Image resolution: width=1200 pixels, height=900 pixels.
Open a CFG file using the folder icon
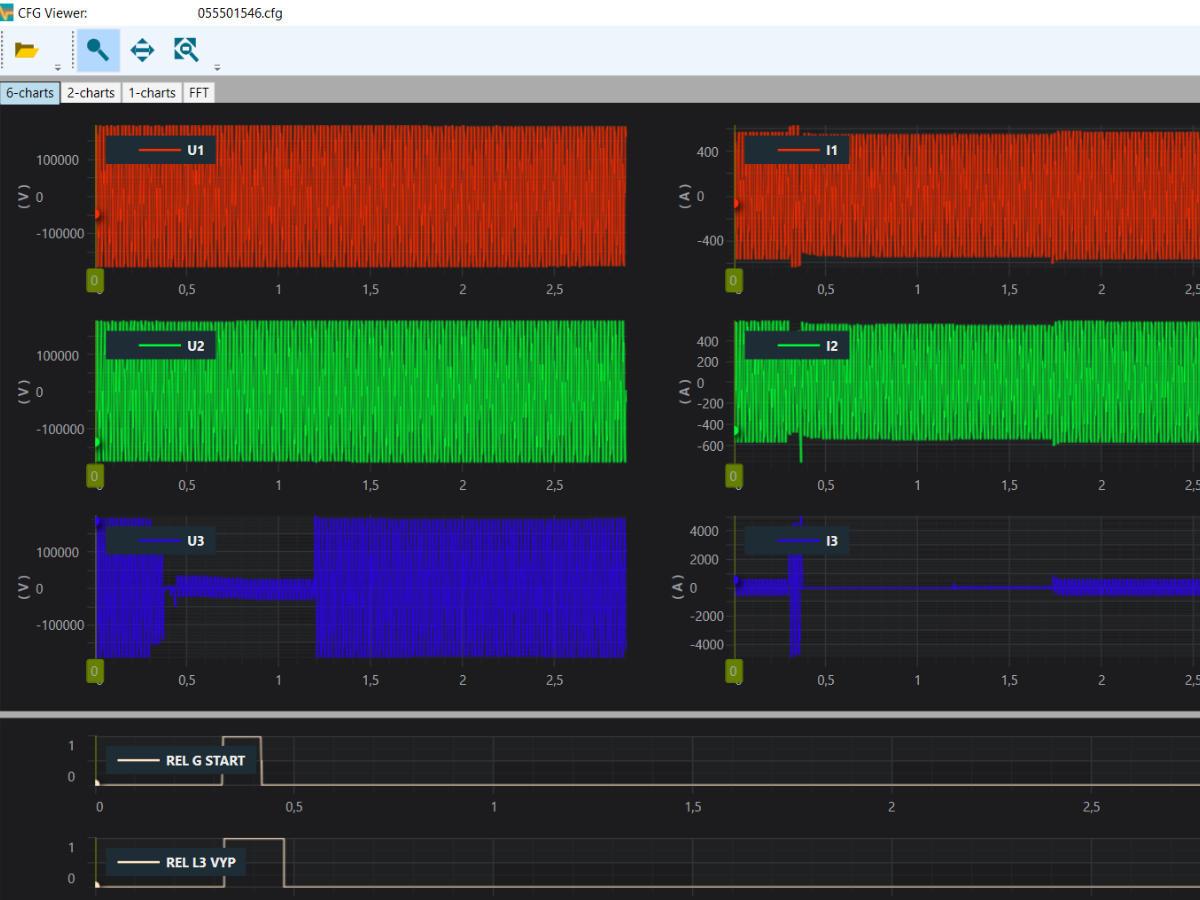click(24, 49)
